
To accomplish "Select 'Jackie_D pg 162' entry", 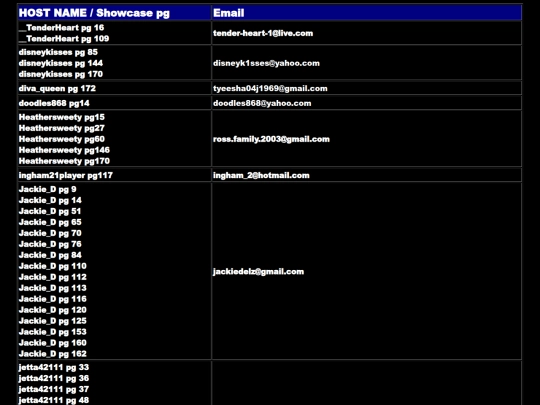I will point(52,354).
